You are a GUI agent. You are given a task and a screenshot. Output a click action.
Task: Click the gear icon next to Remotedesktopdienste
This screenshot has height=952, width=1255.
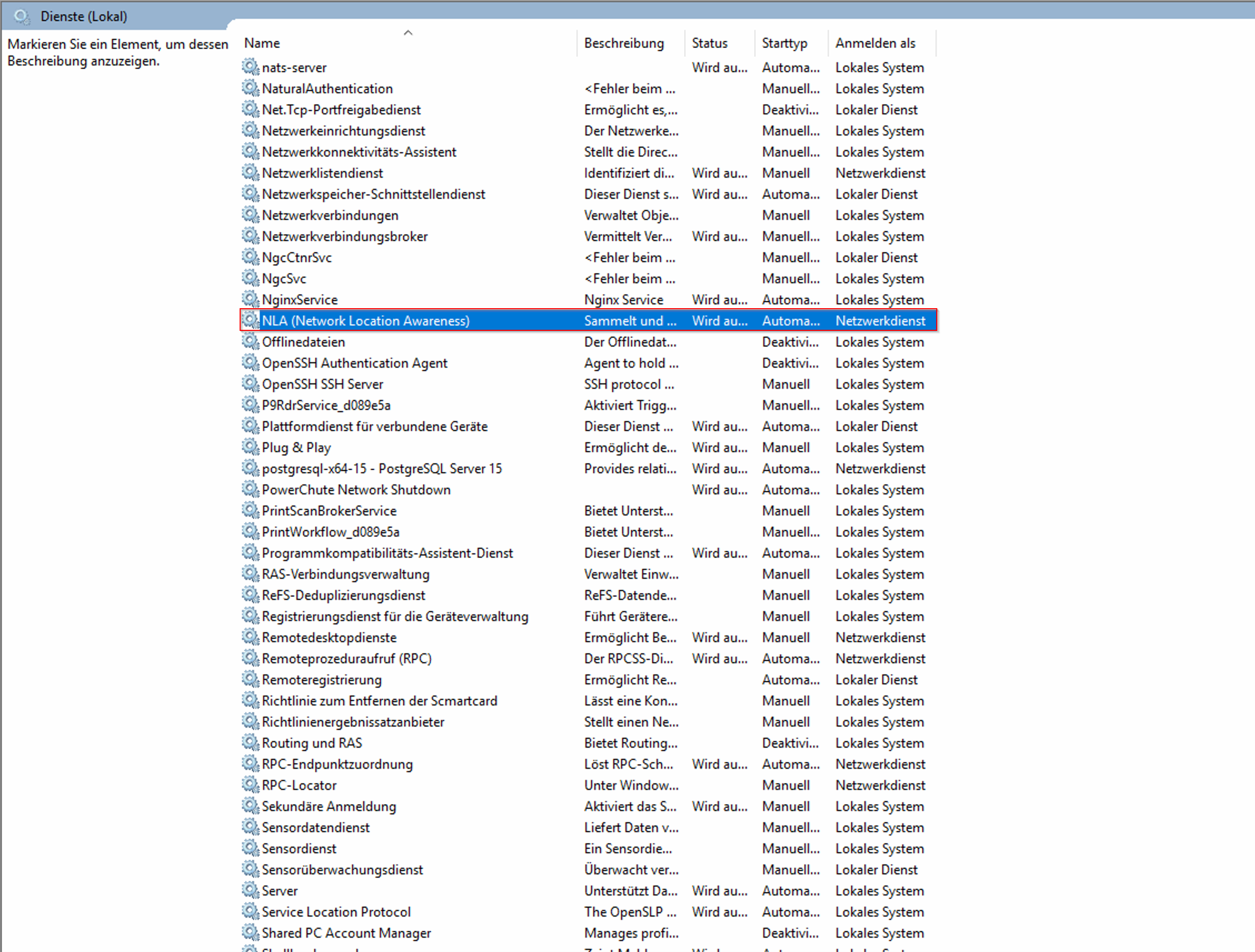[250, 637]
